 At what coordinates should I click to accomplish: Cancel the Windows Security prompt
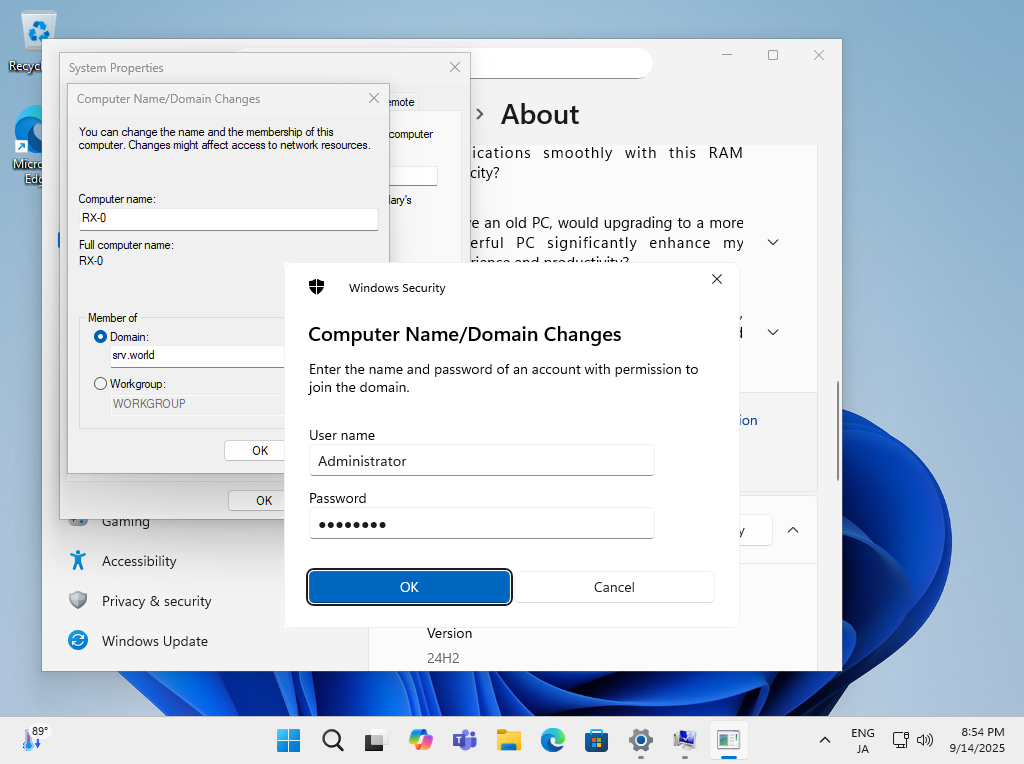(x=614, y=587)
